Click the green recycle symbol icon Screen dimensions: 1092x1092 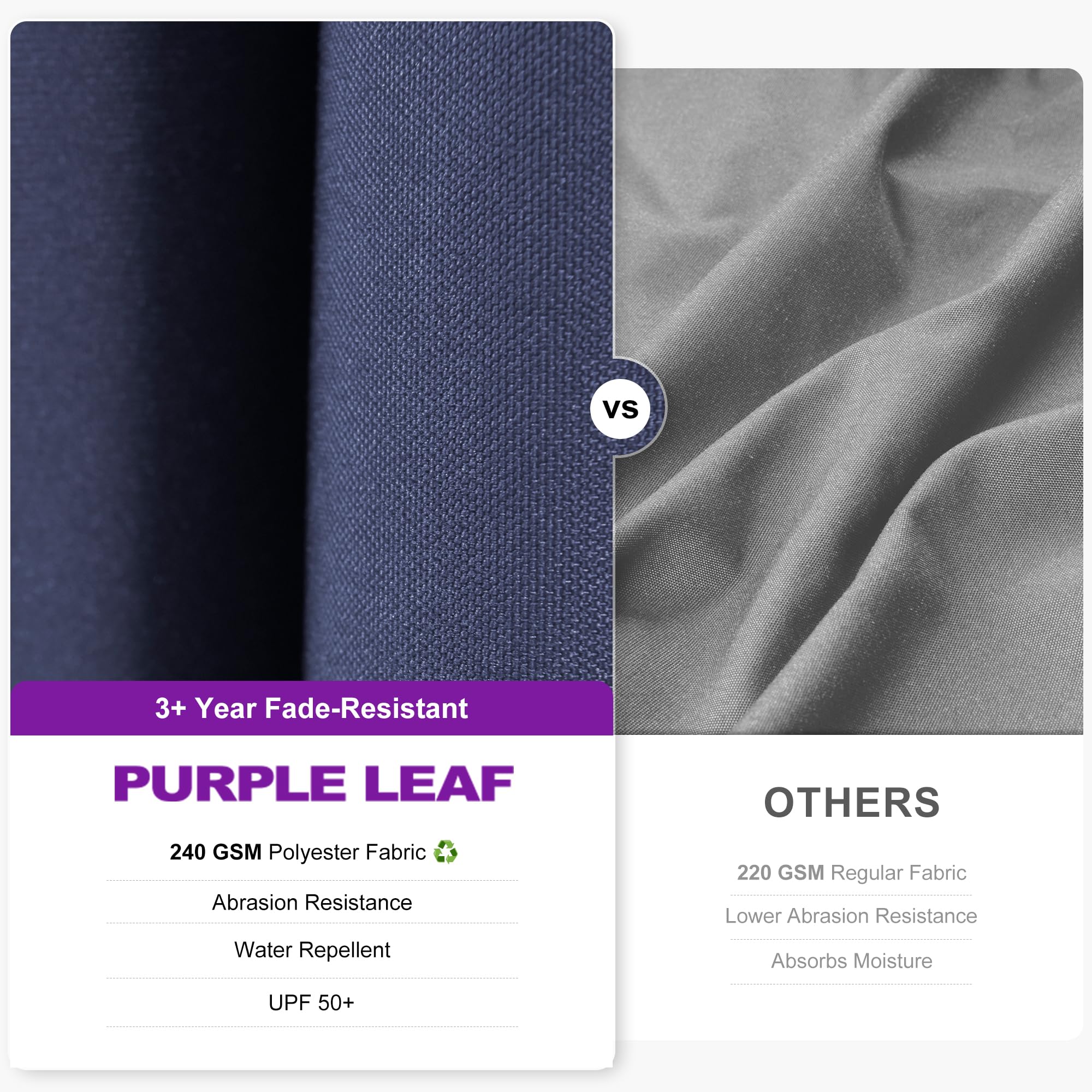tap(446, 852)
